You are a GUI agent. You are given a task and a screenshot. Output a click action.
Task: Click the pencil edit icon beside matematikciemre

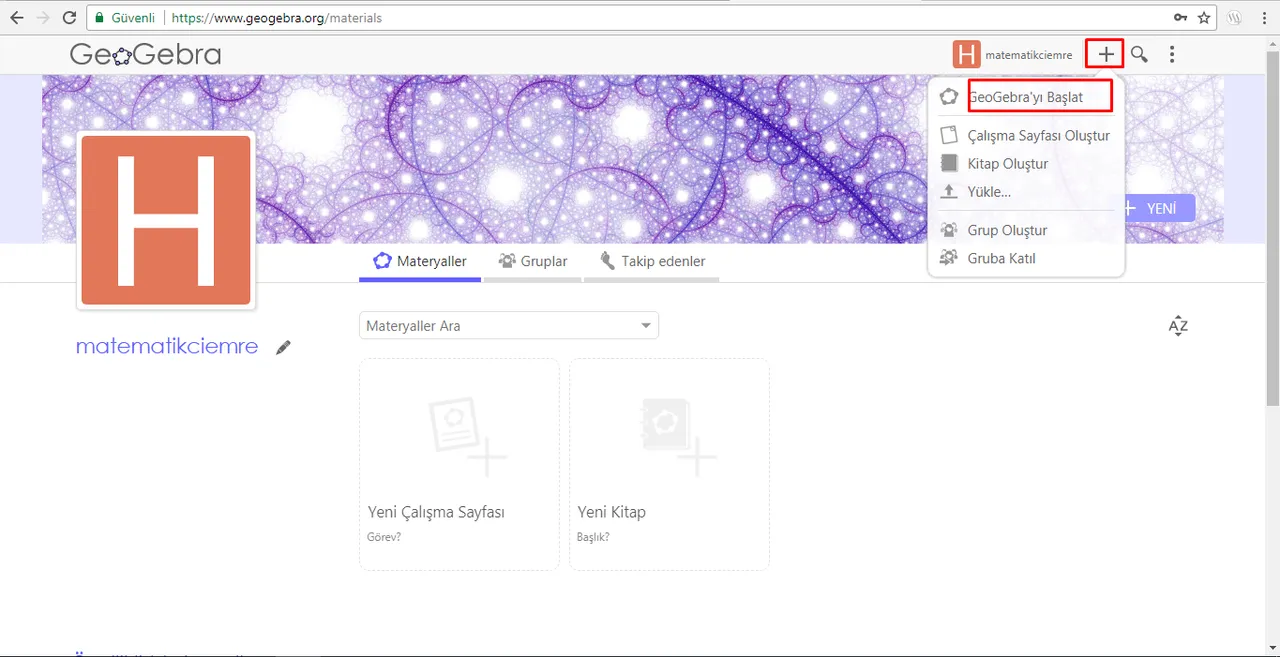[x=284, y=347]
